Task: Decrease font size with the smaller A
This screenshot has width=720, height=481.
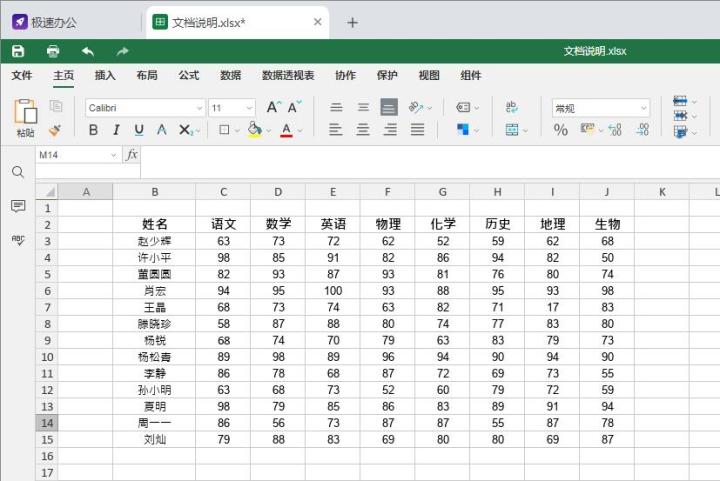Action: (x=294, y=107)
